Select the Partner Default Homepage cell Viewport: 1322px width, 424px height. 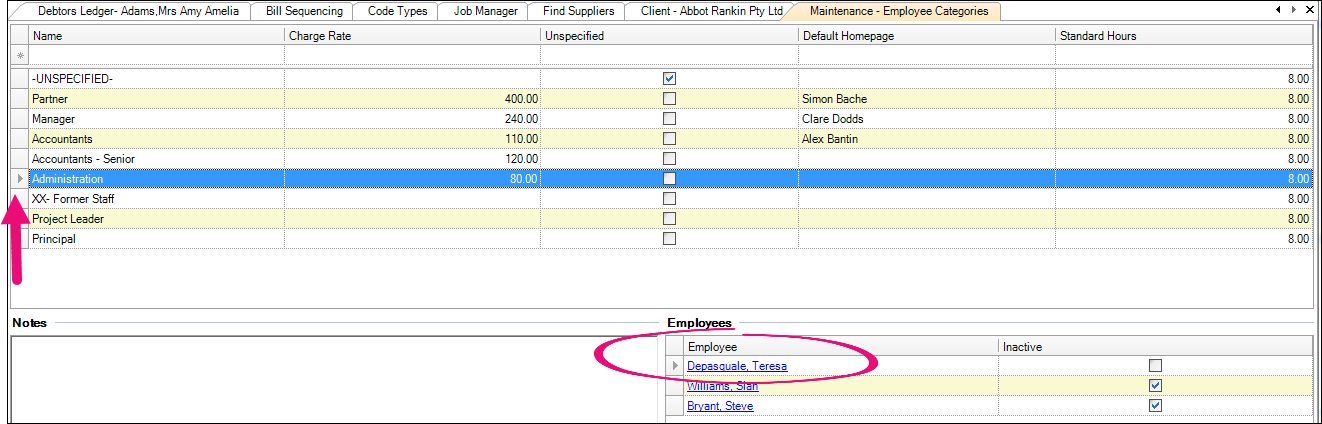pos(926,99)
